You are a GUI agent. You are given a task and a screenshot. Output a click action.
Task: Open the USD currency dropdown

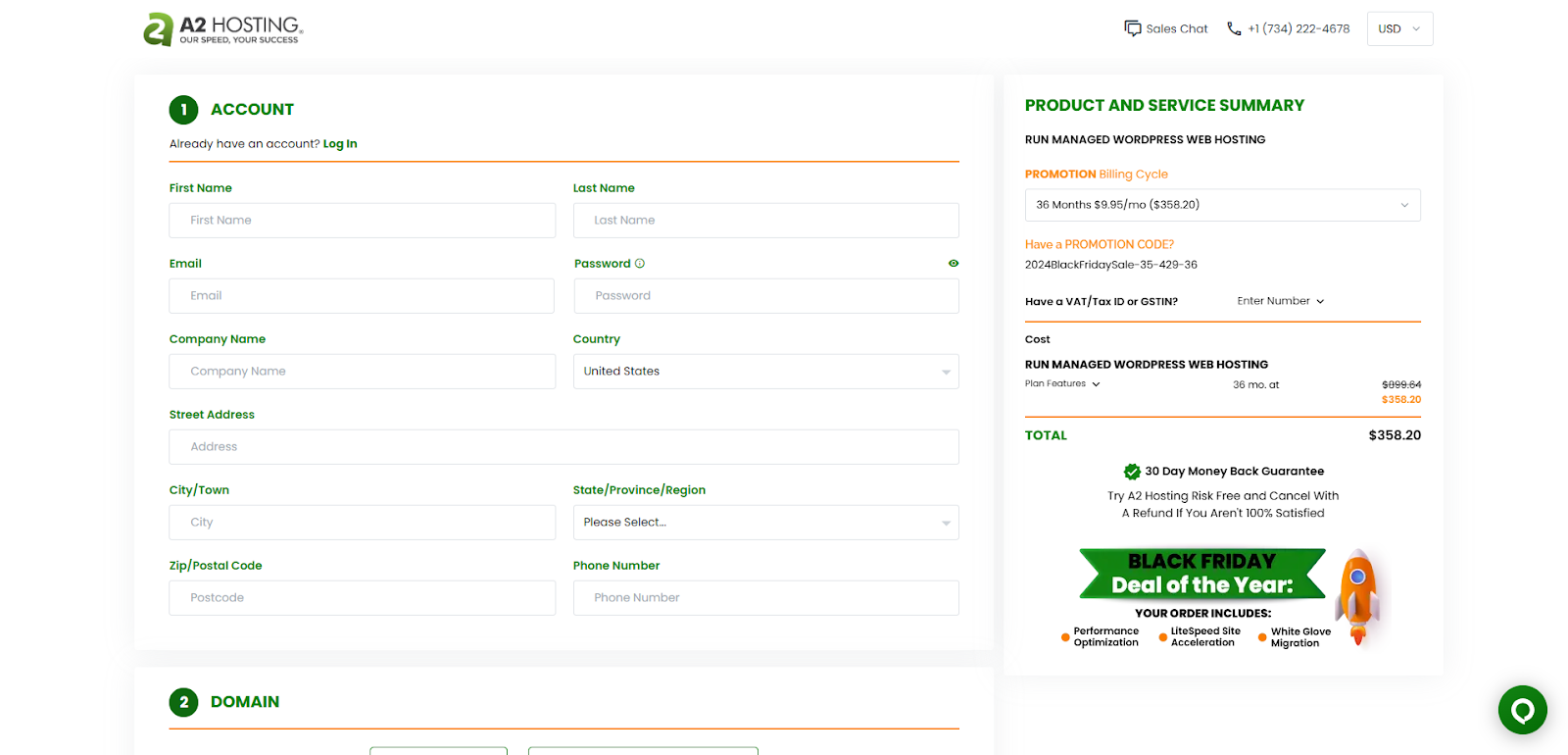coord(1399,28)
